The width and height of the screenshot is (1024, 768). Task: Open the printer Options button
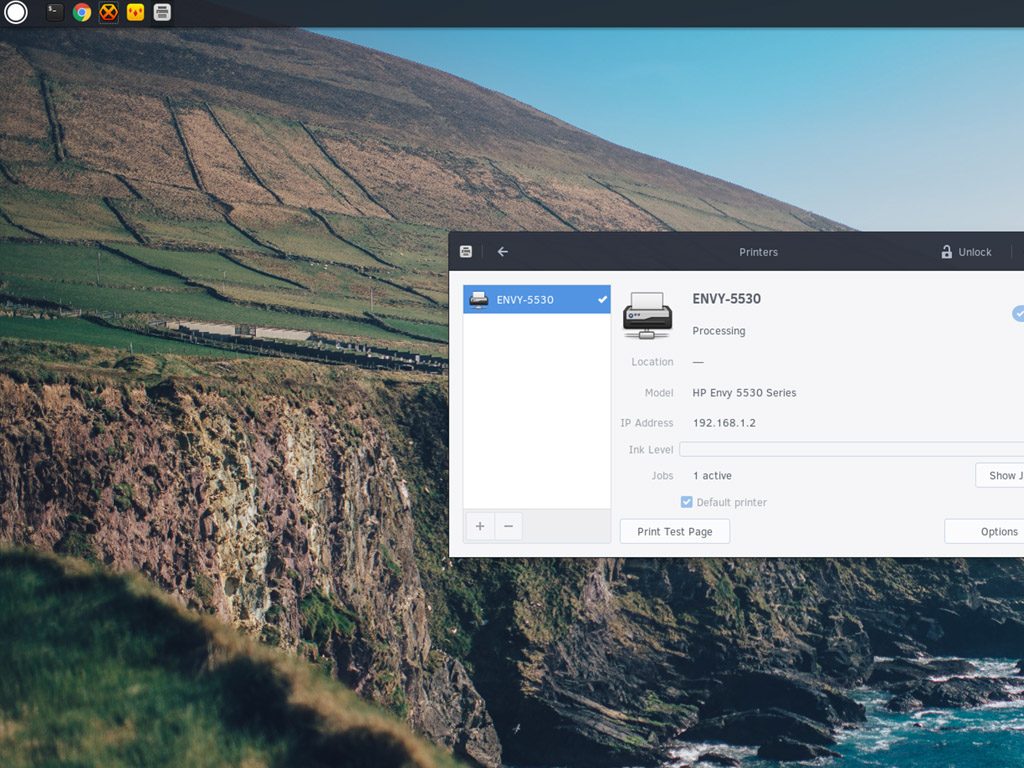pos(984,531)
